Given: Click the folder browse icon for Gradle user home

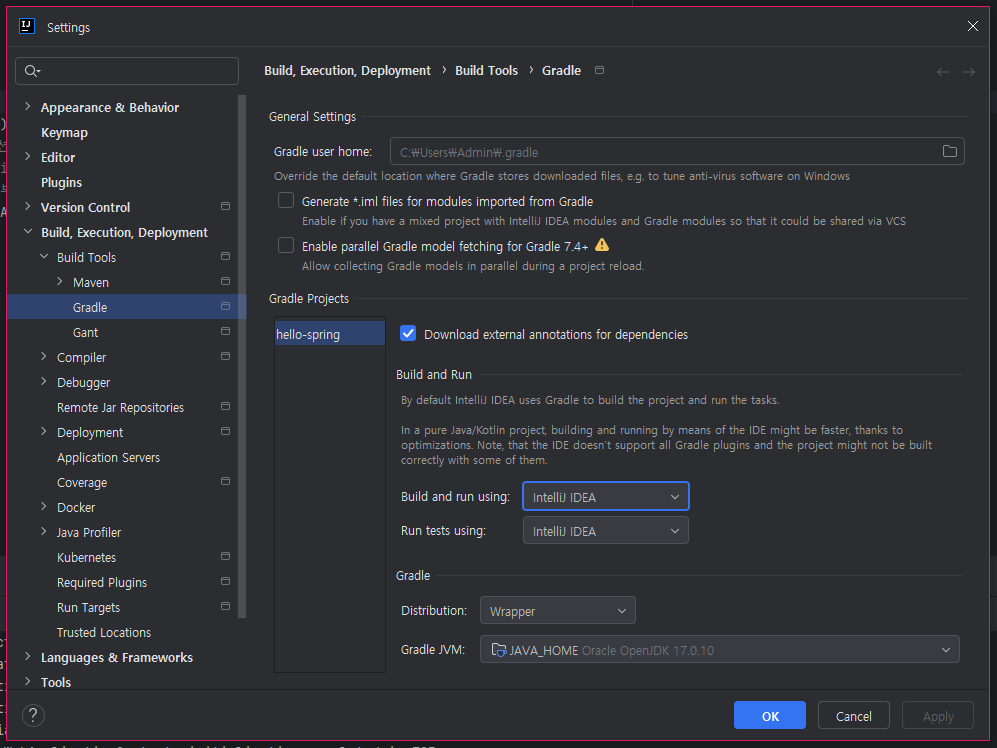Looking at the screenshot, I should (x=949, y=151).
